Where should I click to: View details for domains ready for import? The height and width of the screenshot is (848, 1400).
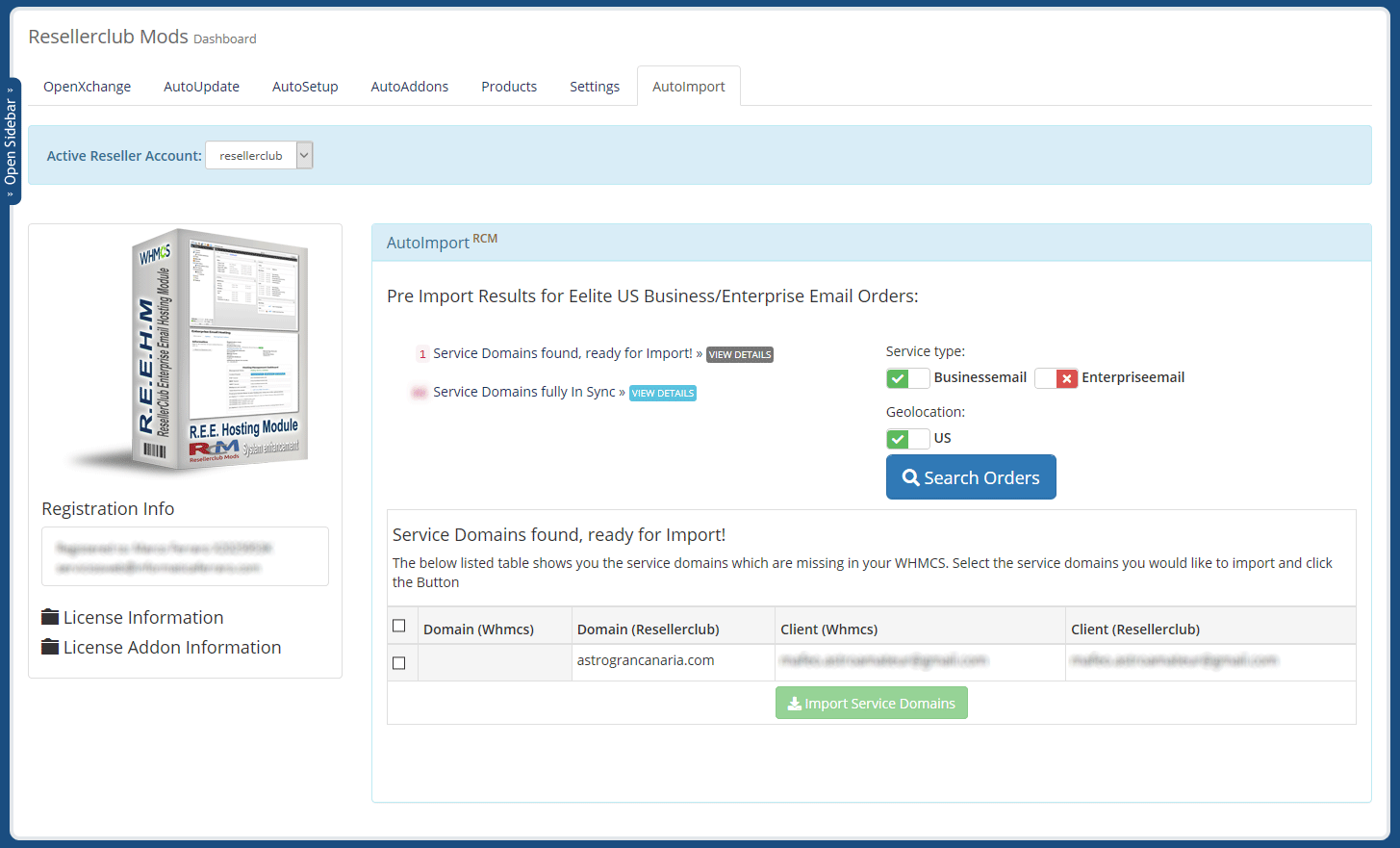tap(740, 354)
